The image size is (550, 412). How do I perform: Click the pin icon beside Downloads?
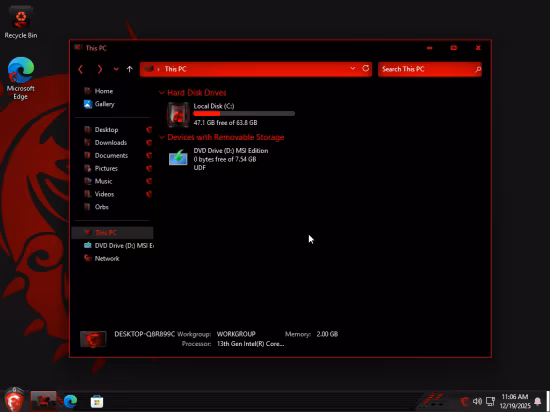point(149,143)
